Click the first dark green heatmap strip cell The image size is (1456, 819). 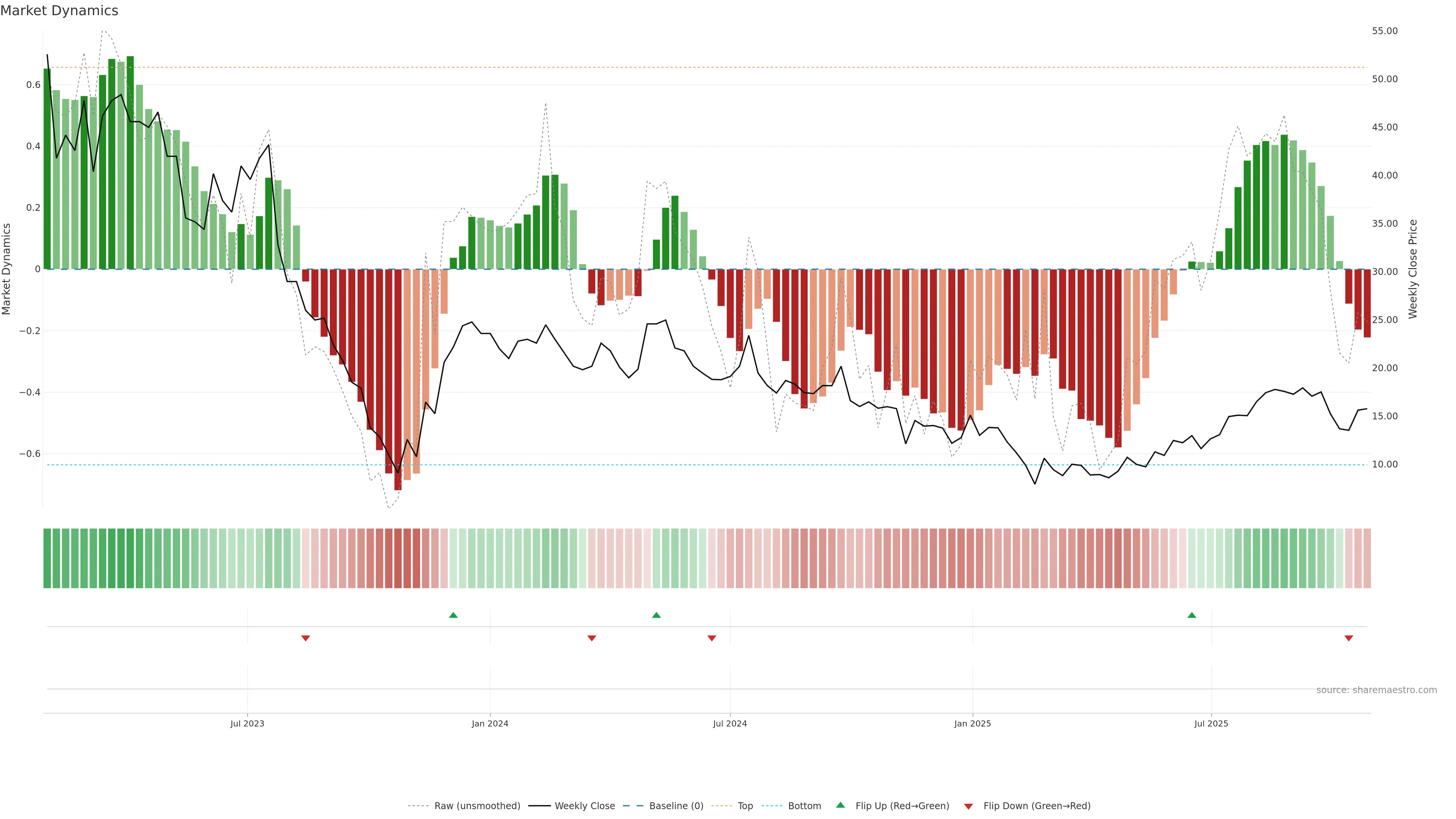pyautogui.click(x=47, y=559)
